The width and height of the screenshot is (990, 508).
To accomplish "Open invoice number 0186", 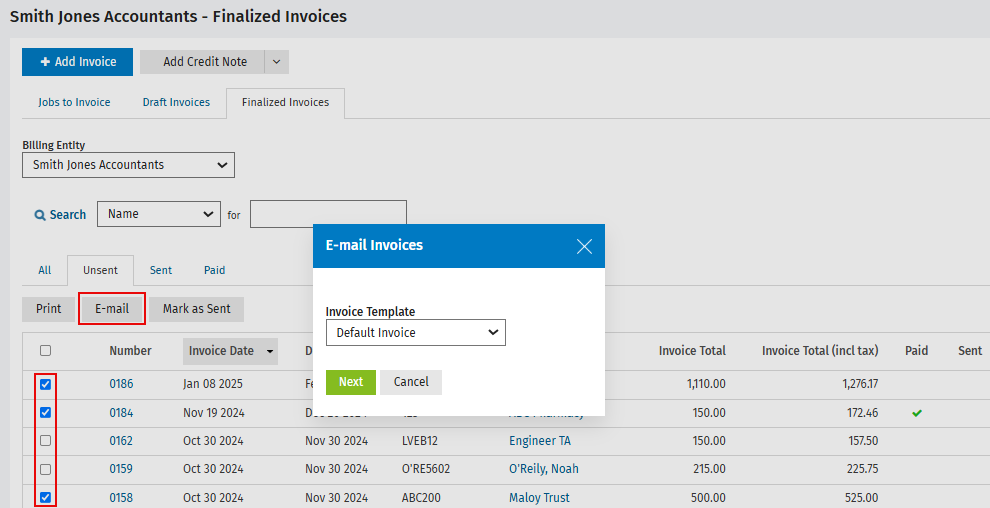I will tap(121, 384).
